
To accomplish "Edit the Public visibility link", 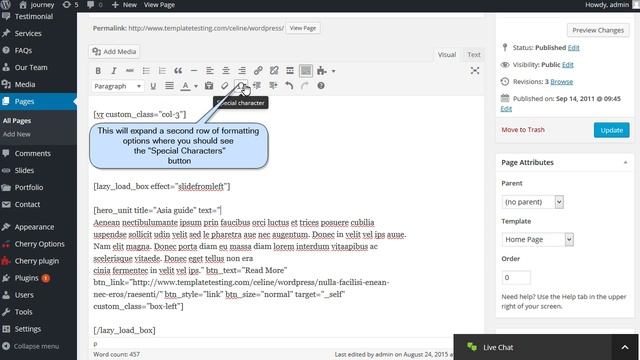I will [x=567, y=64].
